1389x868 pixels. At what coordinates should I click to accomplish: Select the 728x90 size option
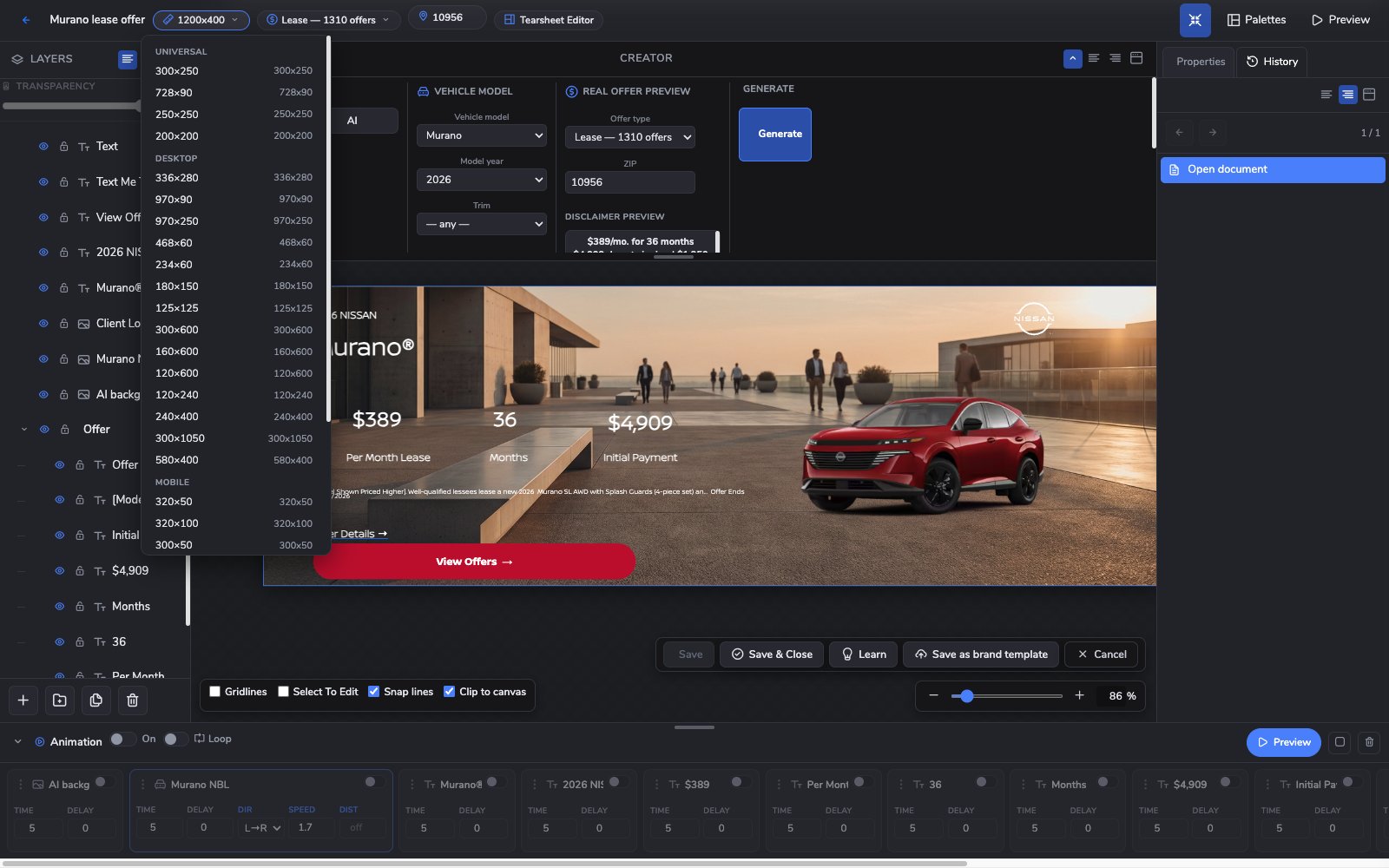pos(234,93)
